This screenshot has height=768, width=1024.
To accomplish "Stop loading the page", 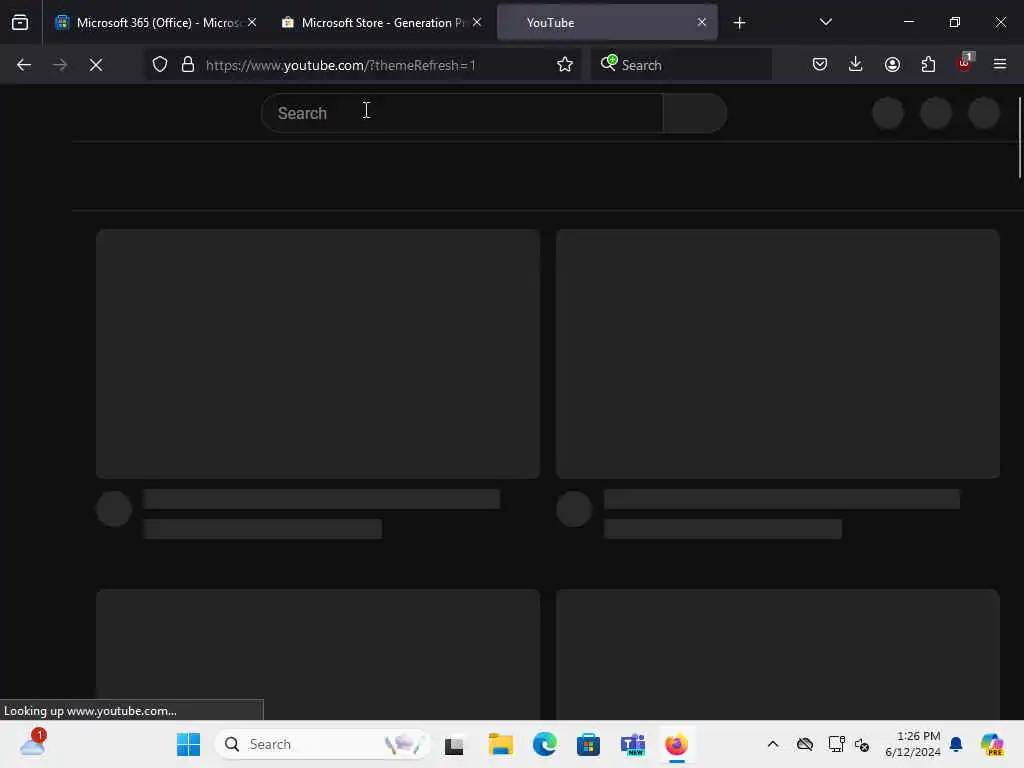I will [96, 65].
